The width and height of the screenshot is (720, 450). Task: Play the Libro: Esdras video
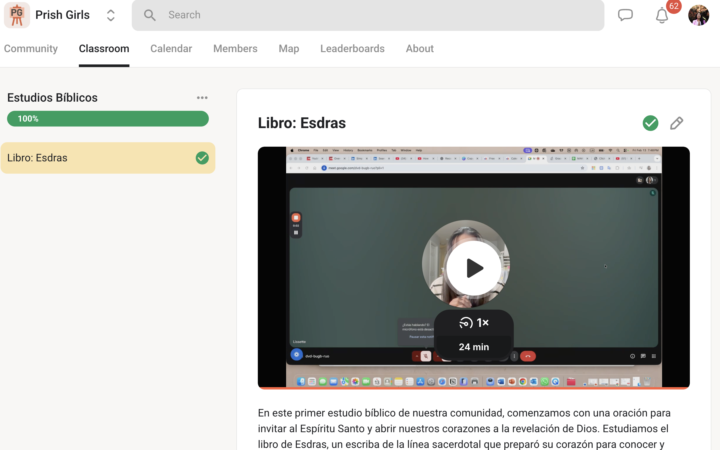[474, 267]
